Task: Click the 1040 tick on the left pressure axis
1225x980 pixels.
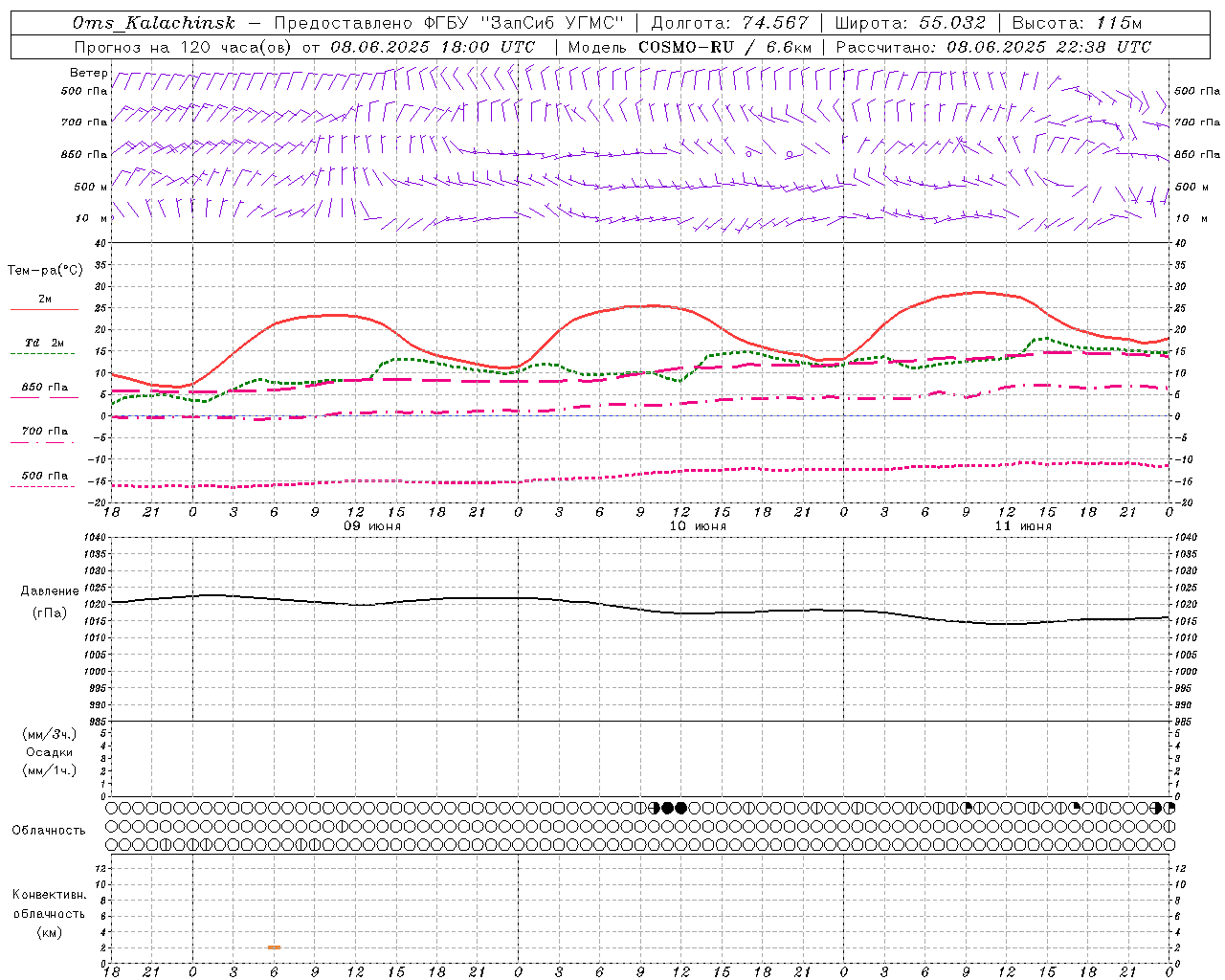Action: pyautogui.click(x=96, y=538)
